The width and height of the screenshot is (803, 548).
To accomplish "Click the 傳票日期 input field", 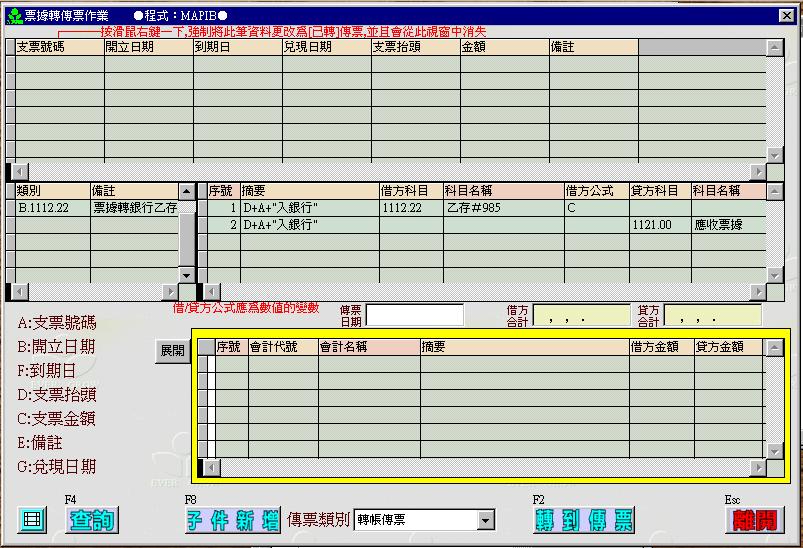I will click(414, 316).
